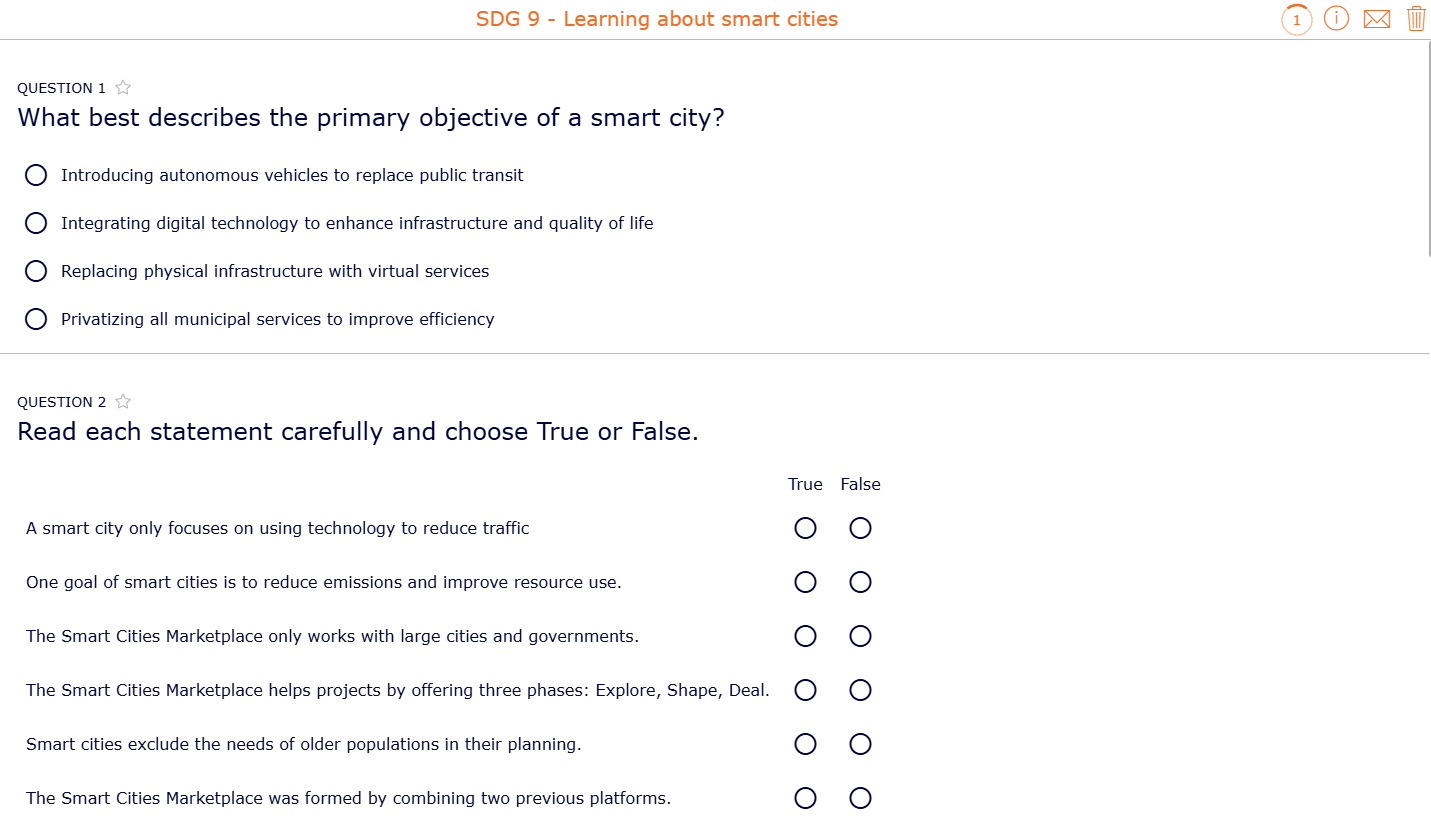Screen dimensions: 1431x835
Task: Mark True for 'reduce emissions and improve resource use'
Action: (x=805, y=582)
